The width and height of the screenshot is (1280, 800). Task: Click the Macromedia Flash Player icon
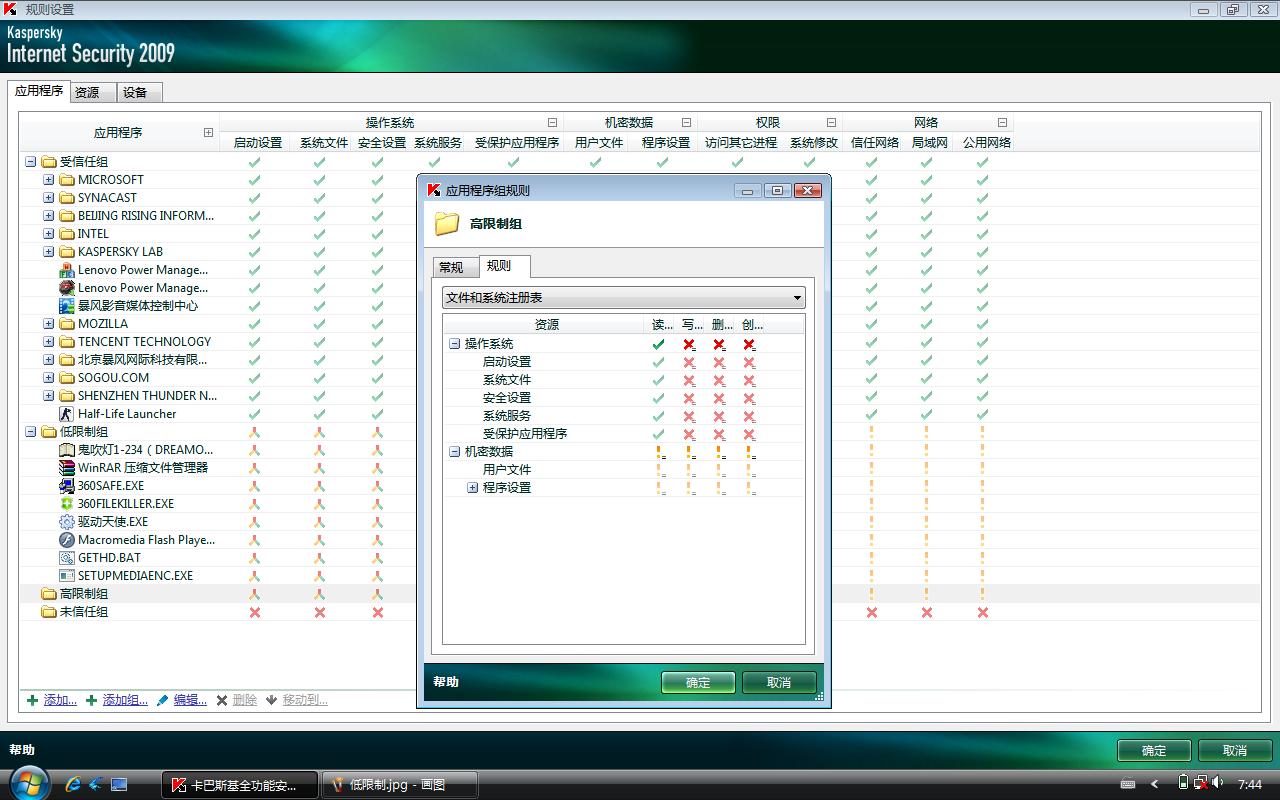[x=67, y=540]
